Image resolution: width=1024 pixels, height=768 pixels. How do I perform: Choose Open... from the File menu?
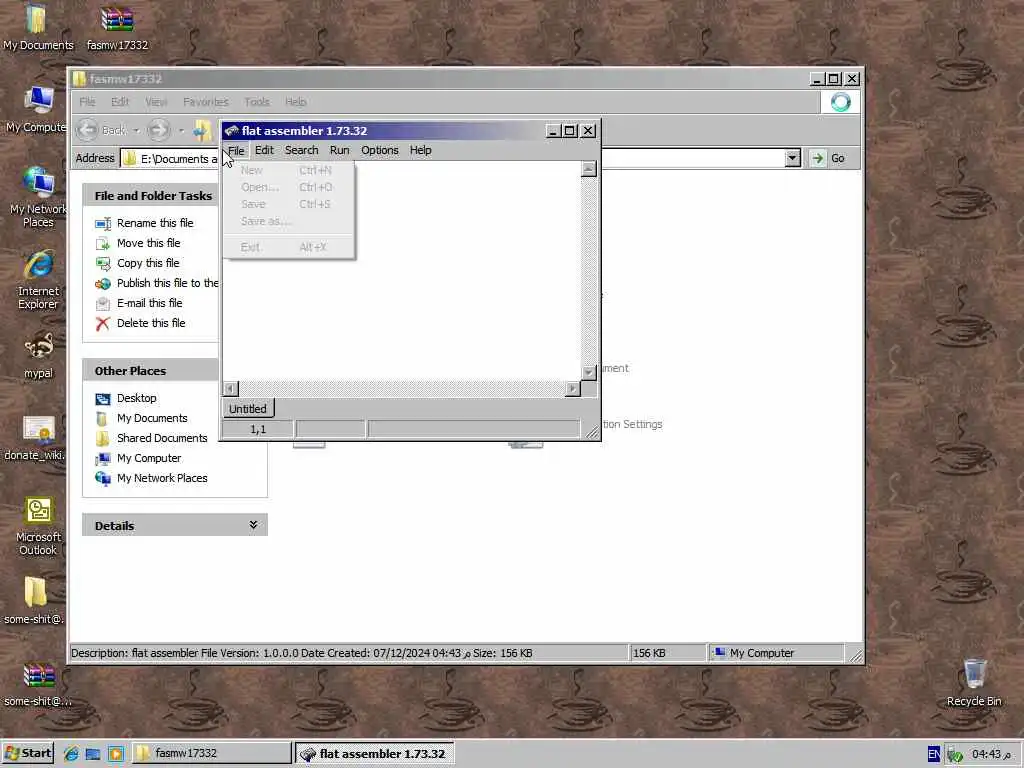[289, 187]
